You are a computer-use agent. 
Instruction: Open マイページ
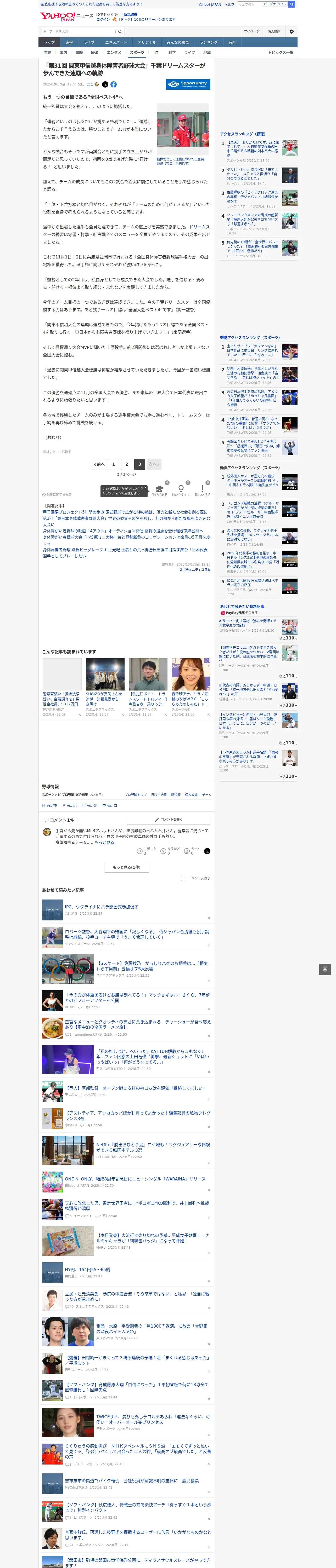[x=251, y=32]
